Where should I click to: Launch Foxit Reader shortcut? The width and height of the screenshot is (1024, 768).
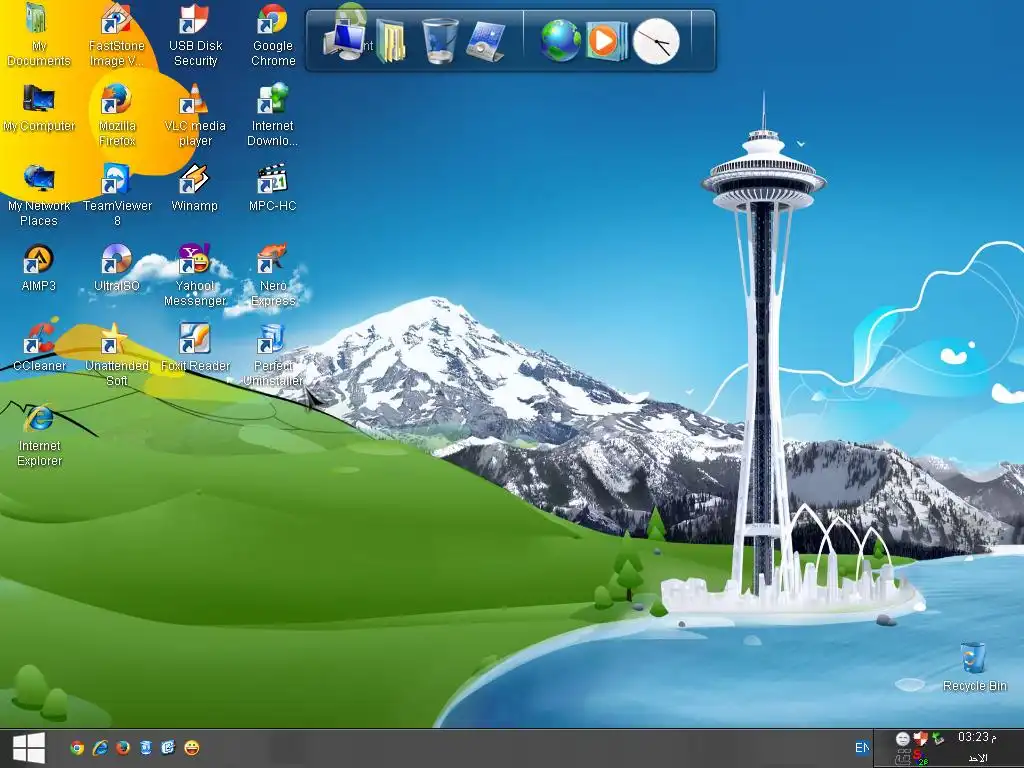pos(195,348)
